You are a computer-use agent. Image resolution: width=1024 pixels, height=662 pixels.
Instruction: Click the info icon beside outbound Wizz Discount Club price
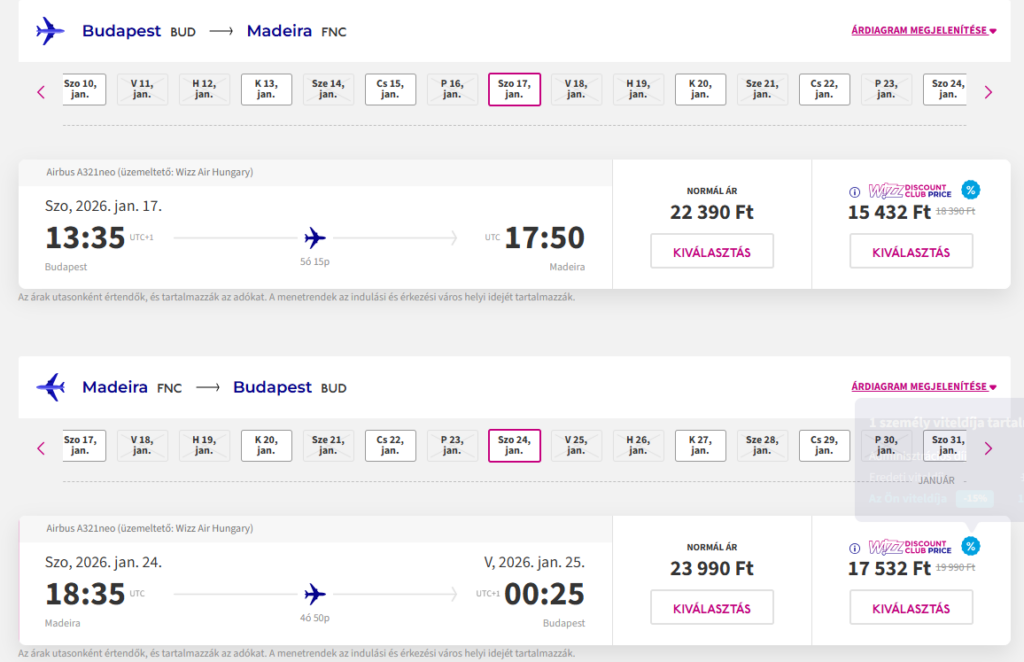pos(855,192)
